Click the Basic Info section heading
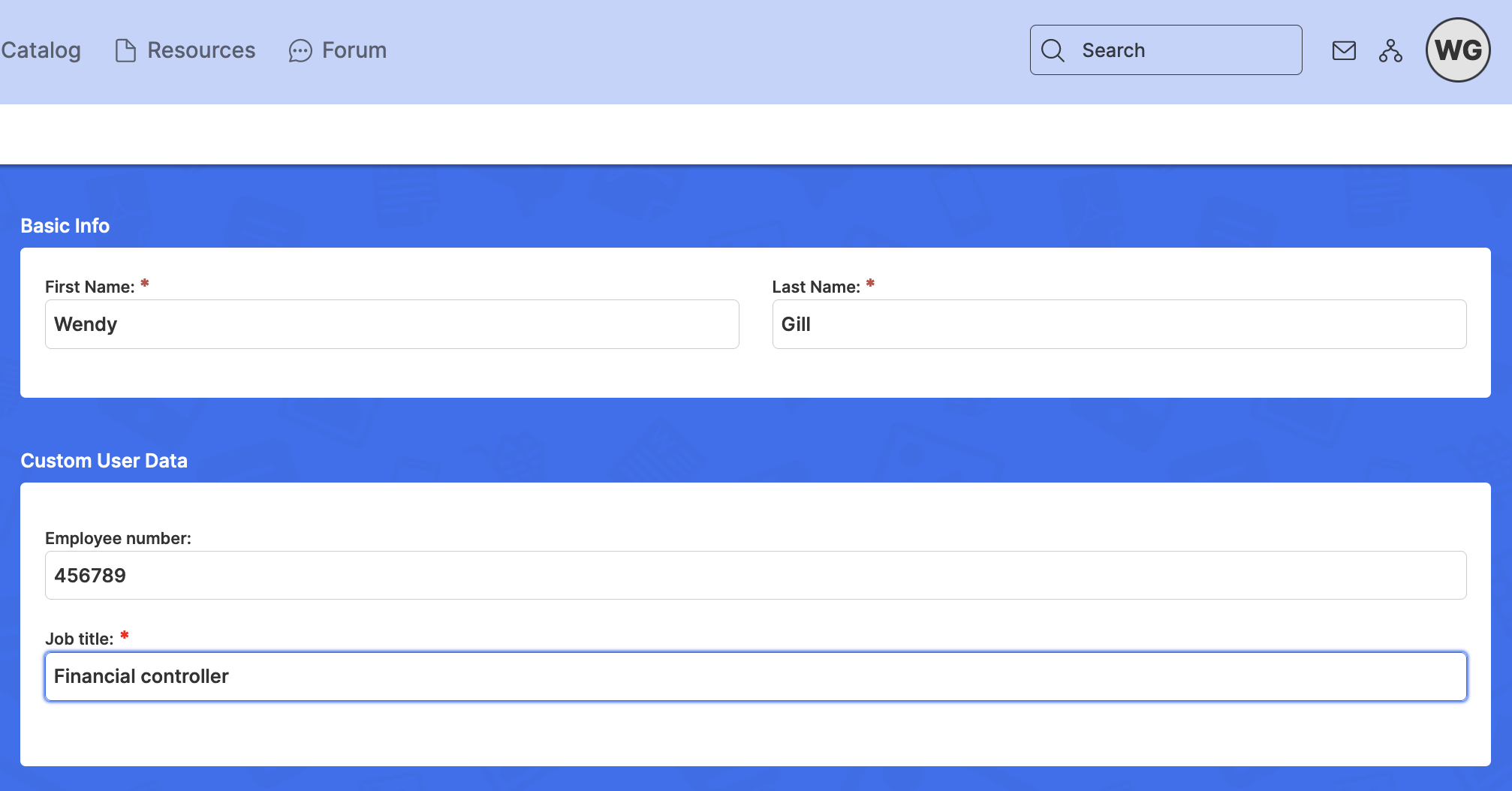 [65, 226]
